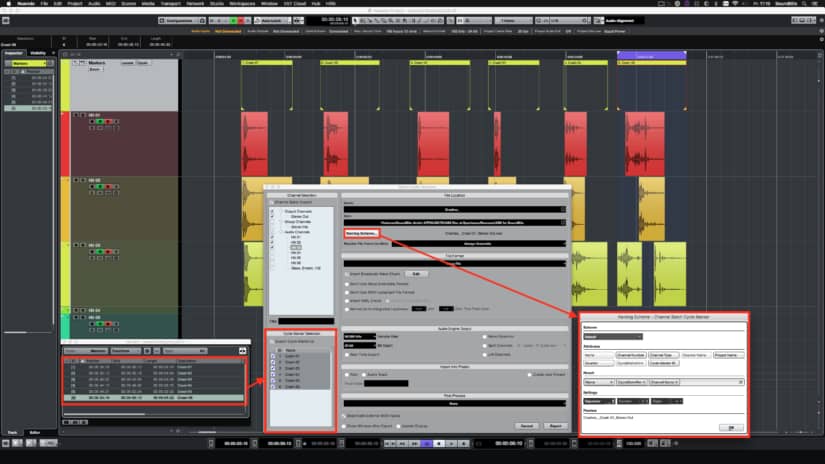Click the Naming Scheme... button
825x464 pixels.
click(361, 233)
